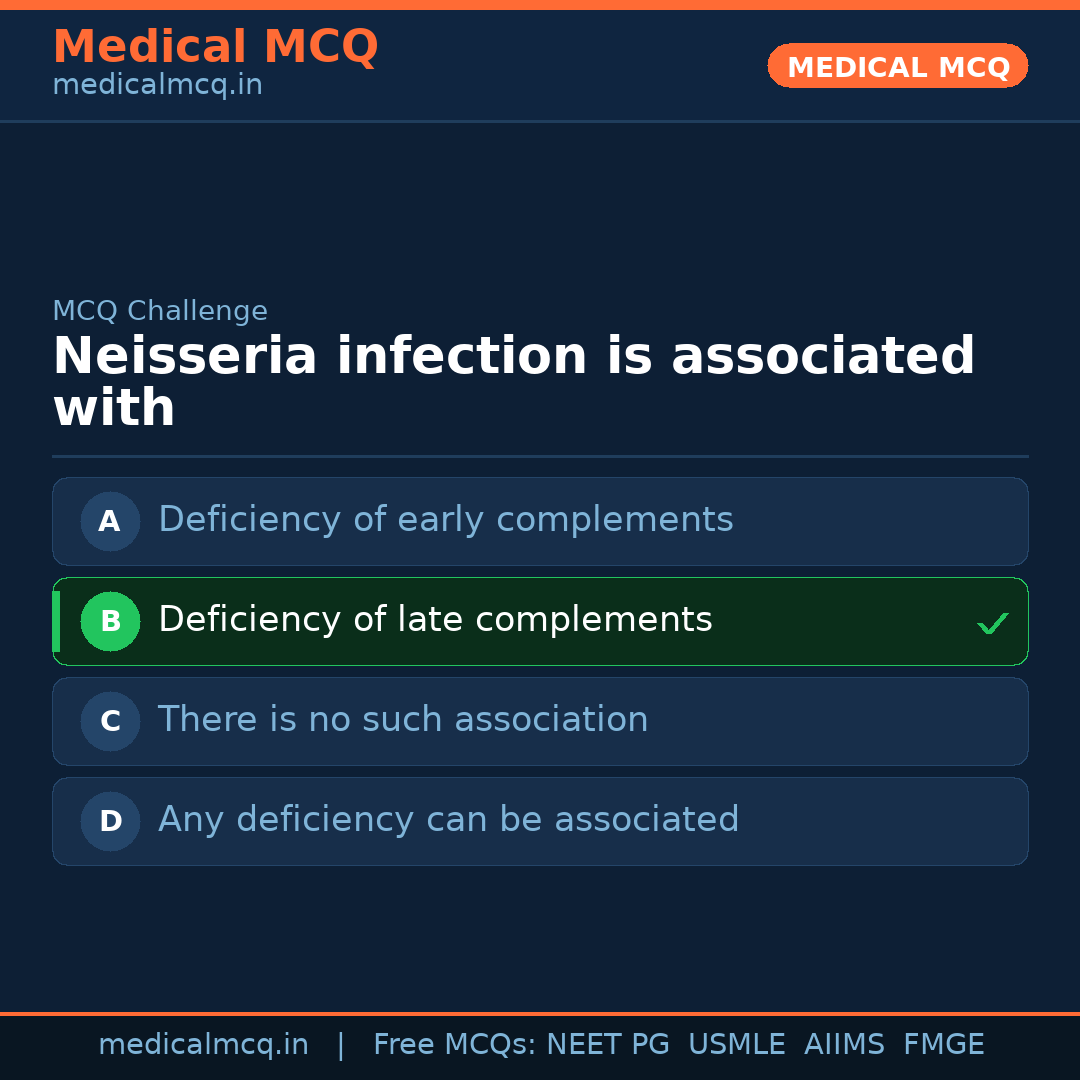This screenshot has width=1080, height=1080.
Task: Click the green bar beside option B
Action: [x=56, y=621]
